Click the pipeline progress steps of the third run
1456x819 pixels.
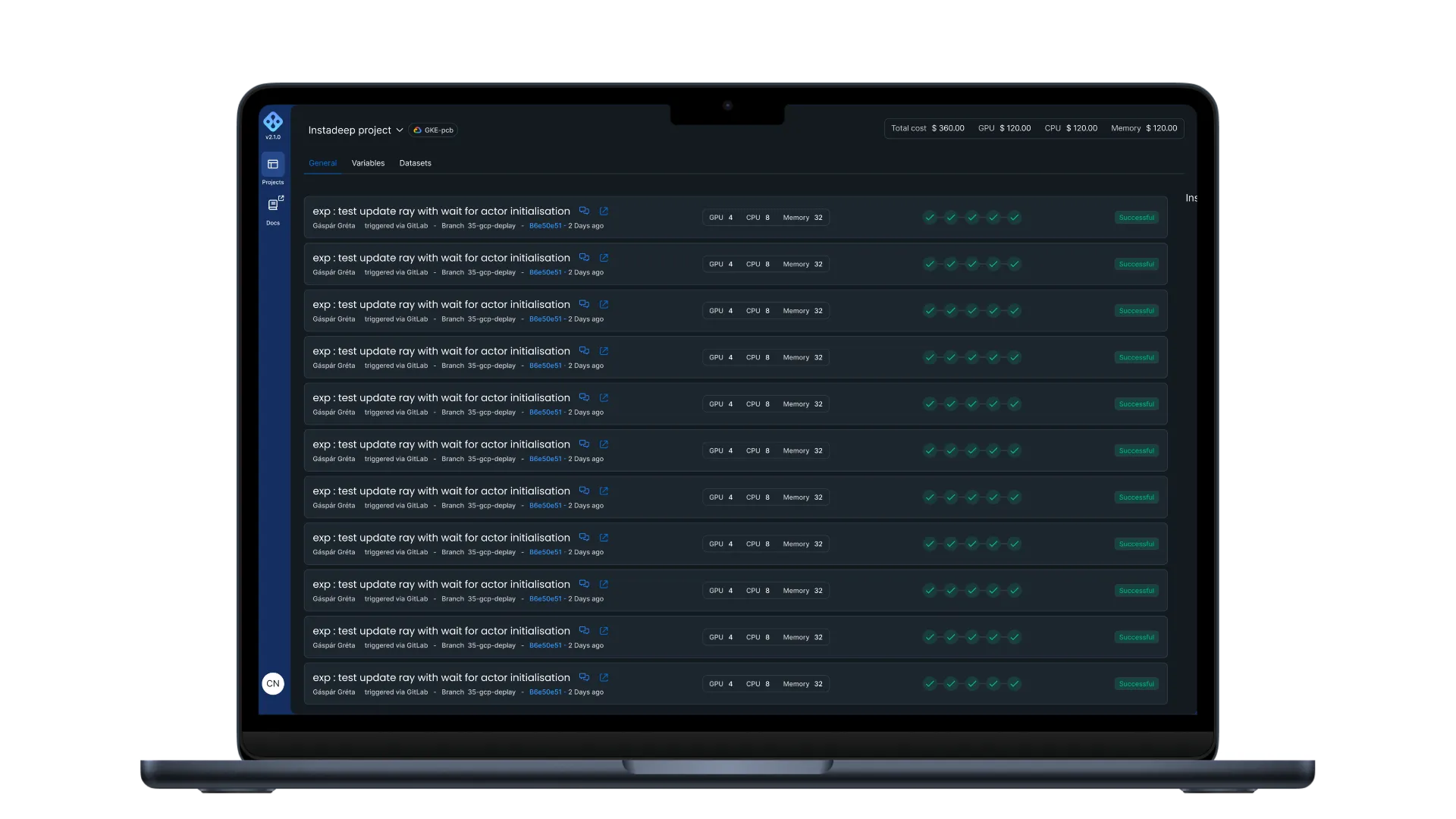973,311
